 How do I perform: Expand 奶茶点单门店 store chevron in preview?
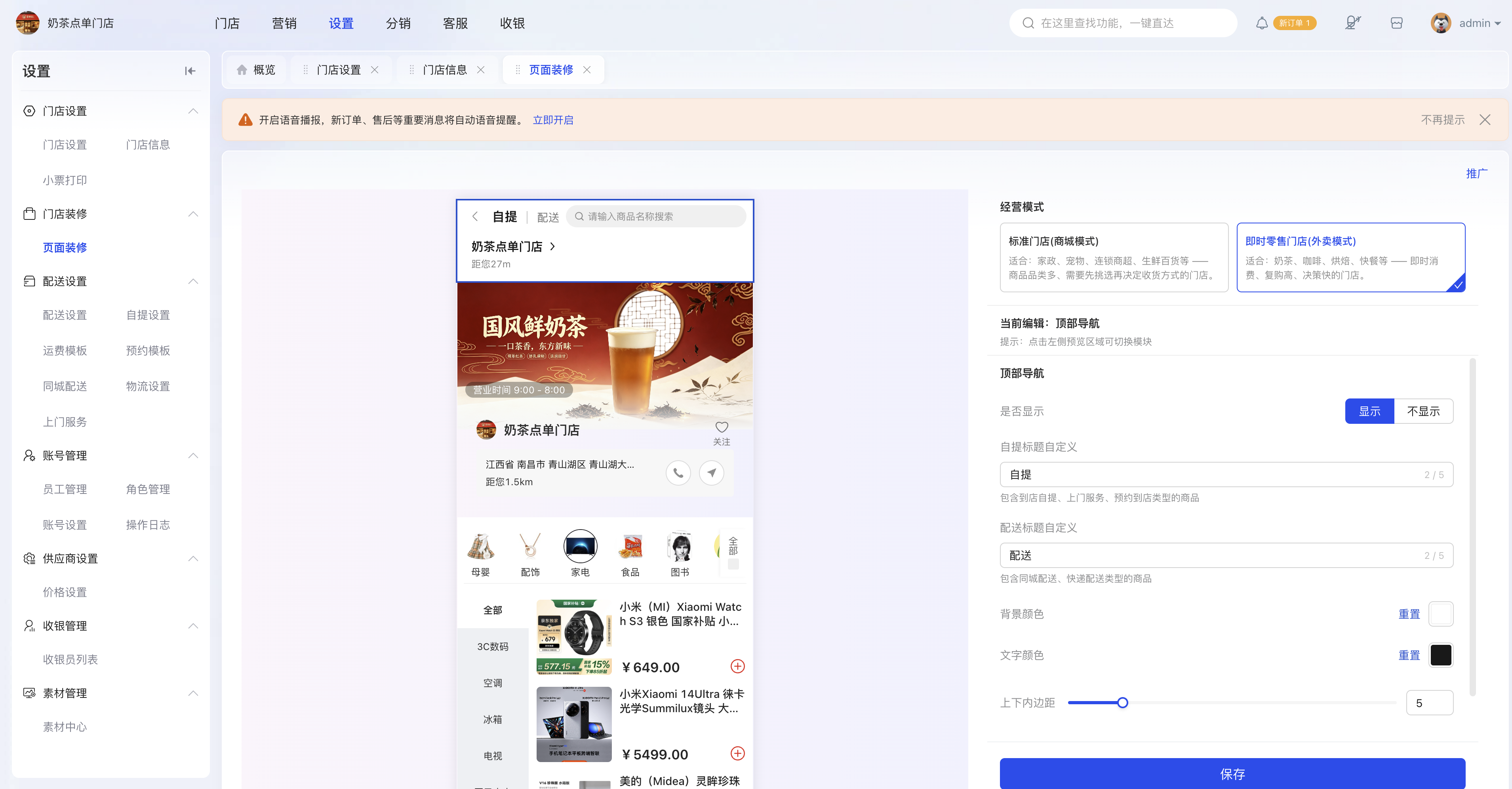(x=552, y=246)
